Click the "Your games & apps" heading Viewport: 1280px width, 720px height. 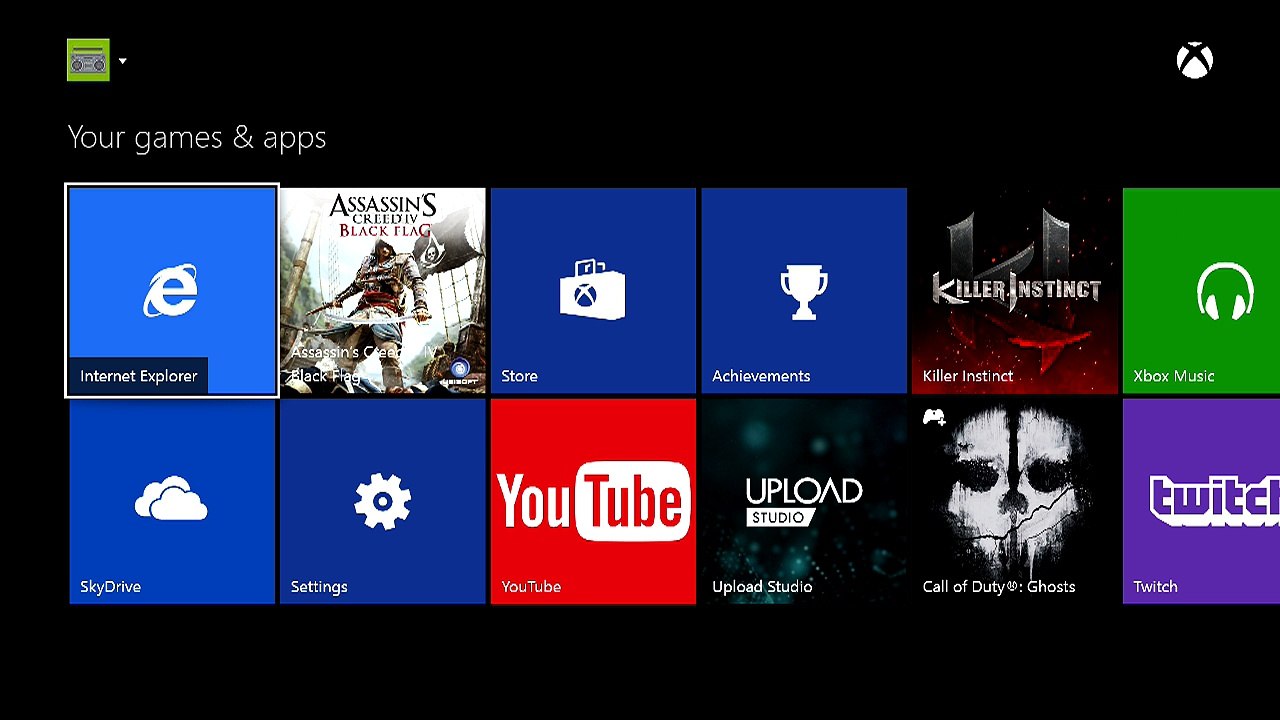(197, 138)
